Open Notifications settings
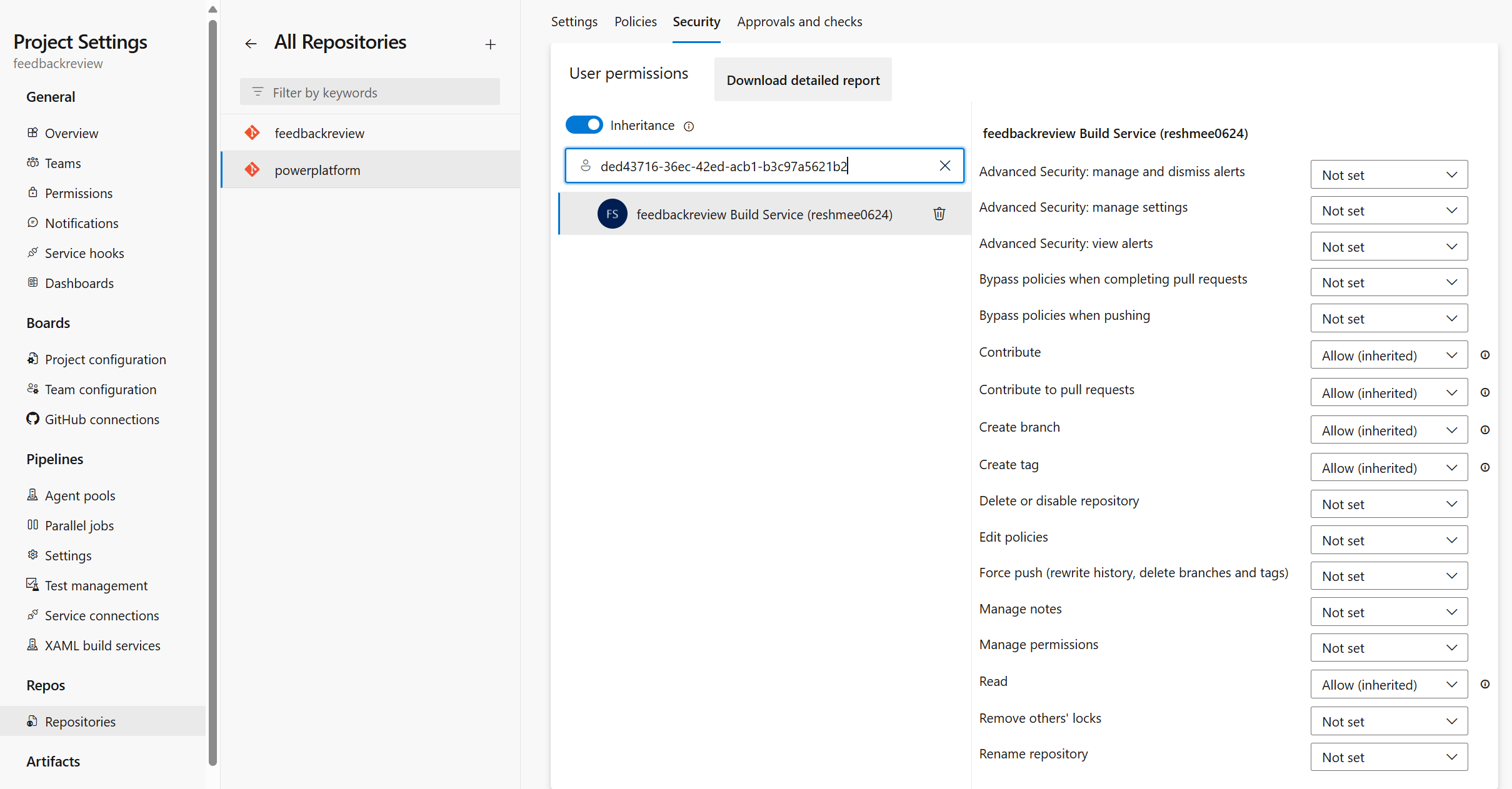The width and height of the screenshot is (1512, 789). point(81,223)
